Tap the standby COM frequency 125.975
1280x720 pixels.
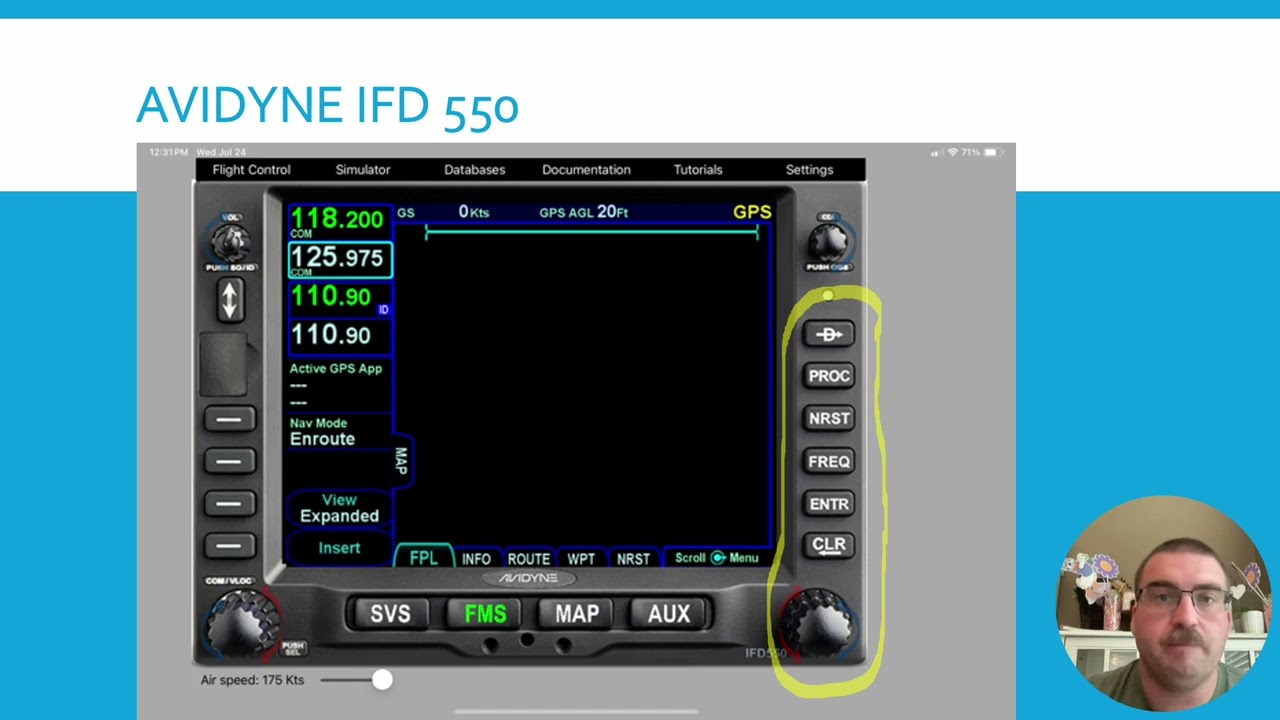pos(340,260)
